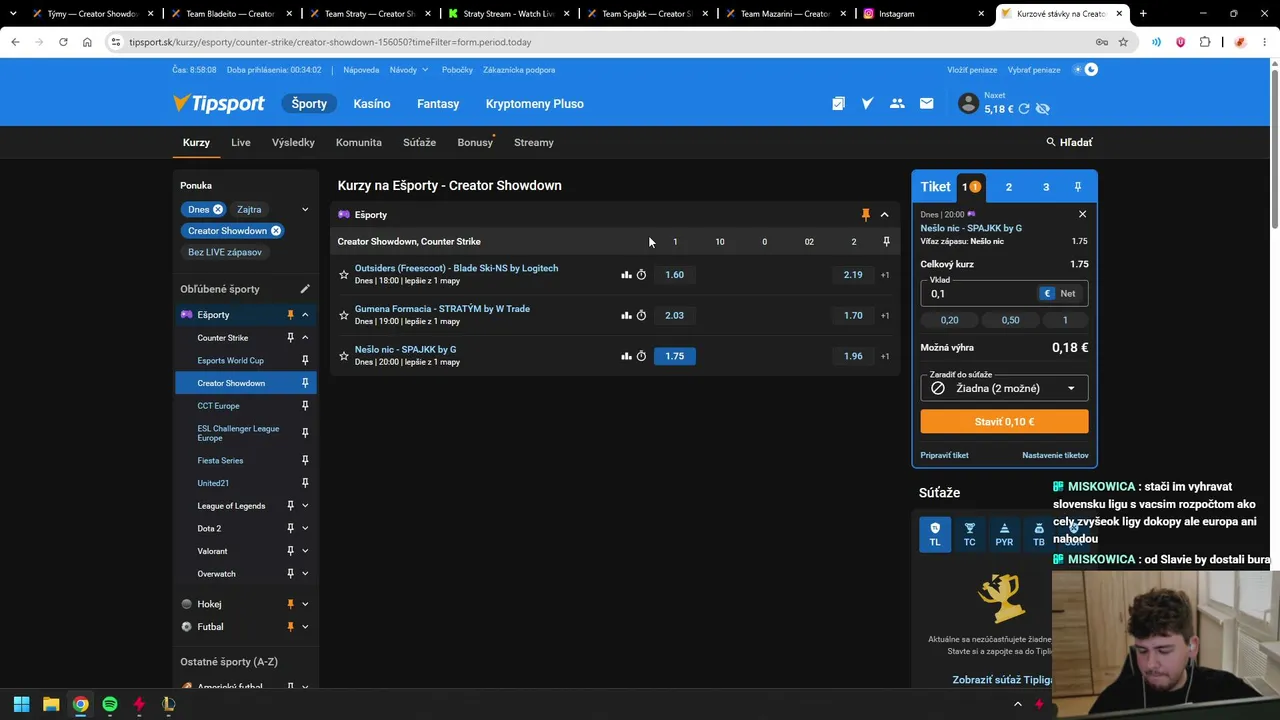Open the Zaradiť do súťaže dropdown
The width and height of the screenshot is (1280, 720).
1004,388
